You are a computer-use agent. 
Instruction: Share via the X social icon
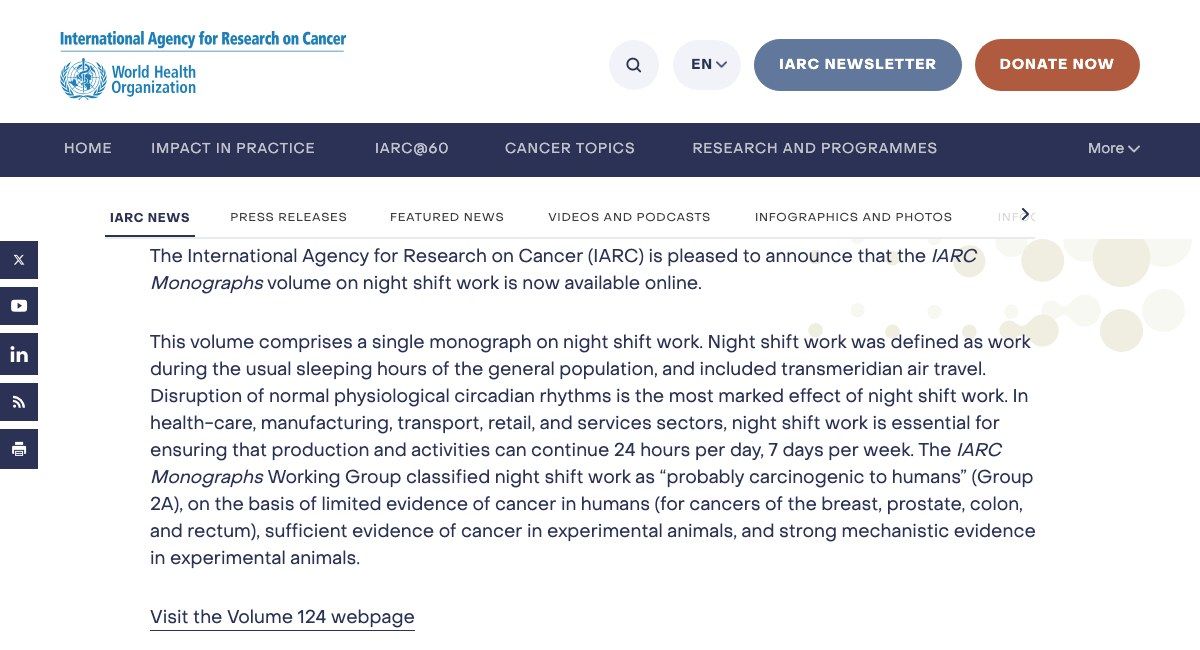tap(19, 260)
